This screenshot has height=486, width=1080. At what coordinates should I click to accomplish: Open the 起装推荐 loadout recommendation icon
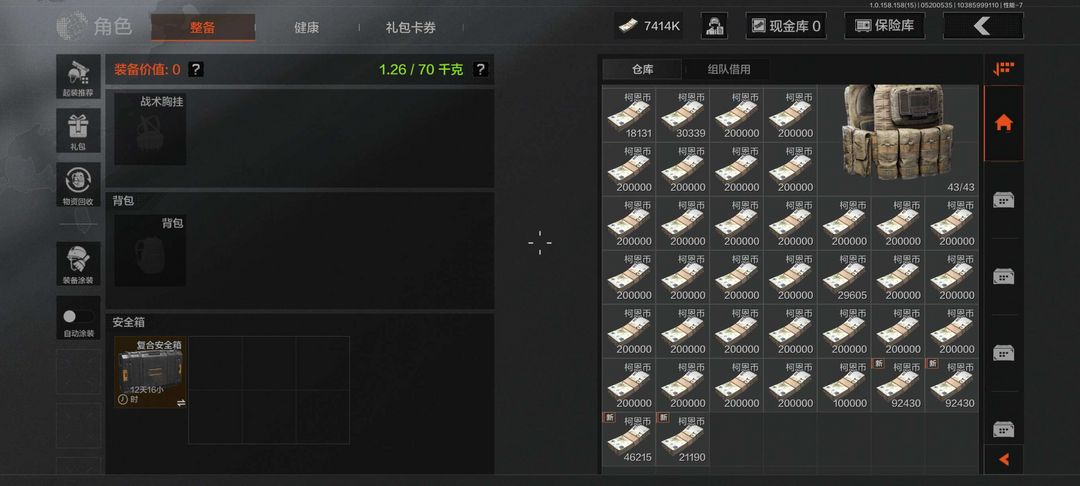point(79,76)
